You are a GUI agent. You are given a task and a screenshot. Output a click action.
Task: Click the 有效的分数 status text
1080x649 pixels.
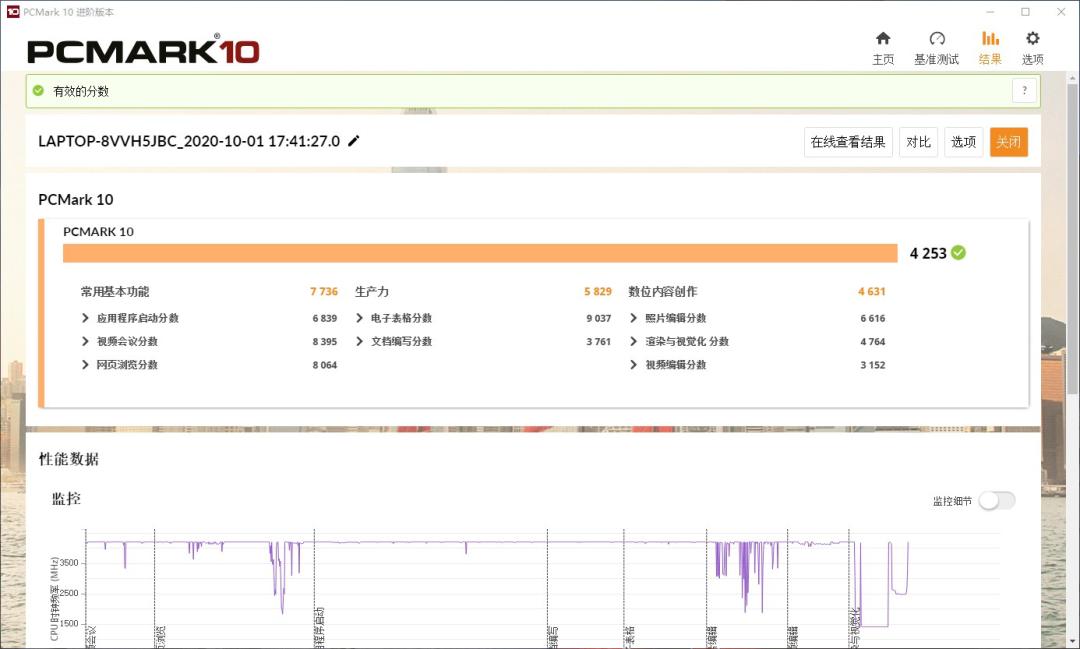[x=81, y=91]
